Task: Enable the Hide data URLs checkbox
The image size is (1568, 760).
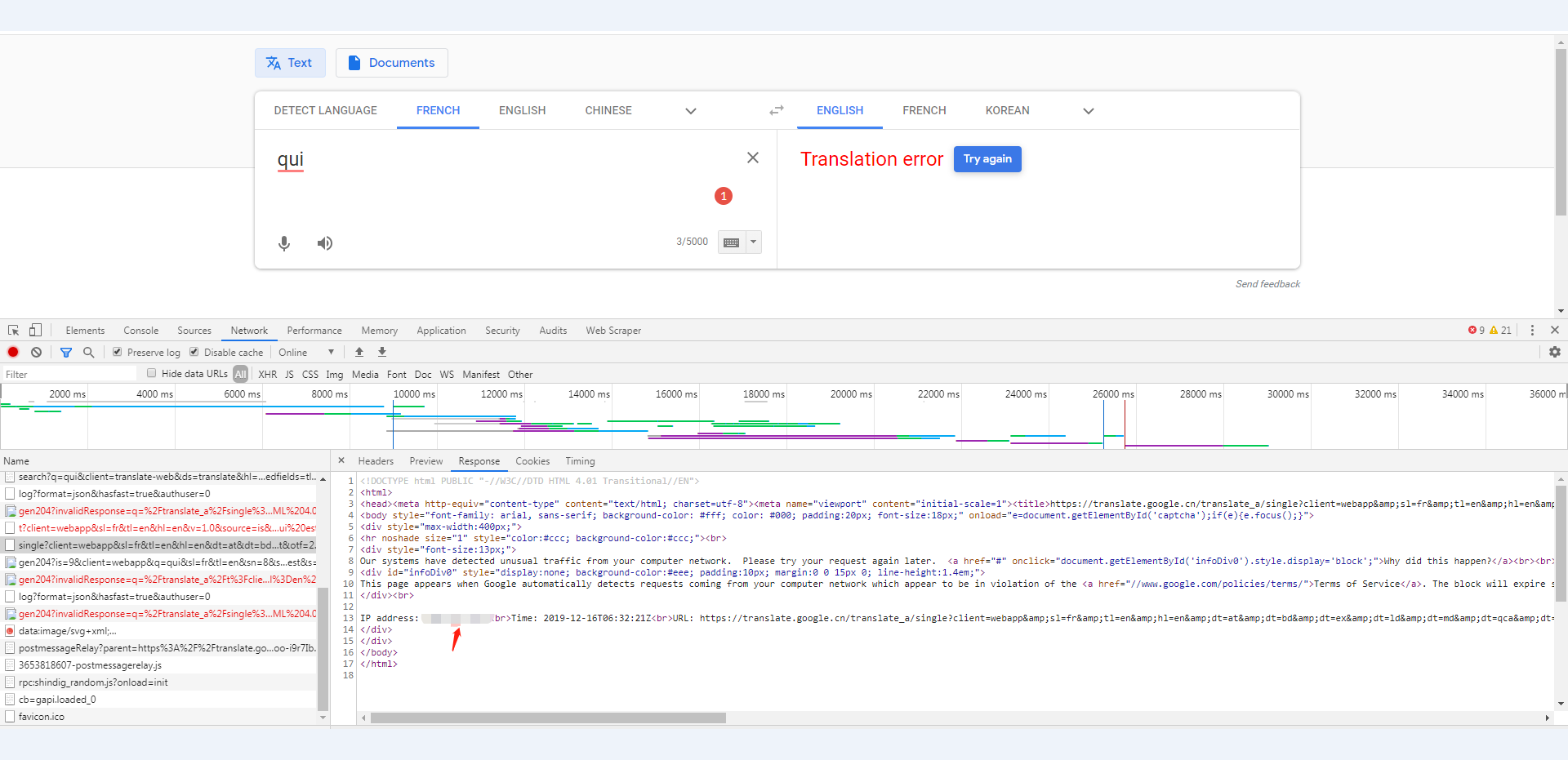Action: tap(152, 373)
